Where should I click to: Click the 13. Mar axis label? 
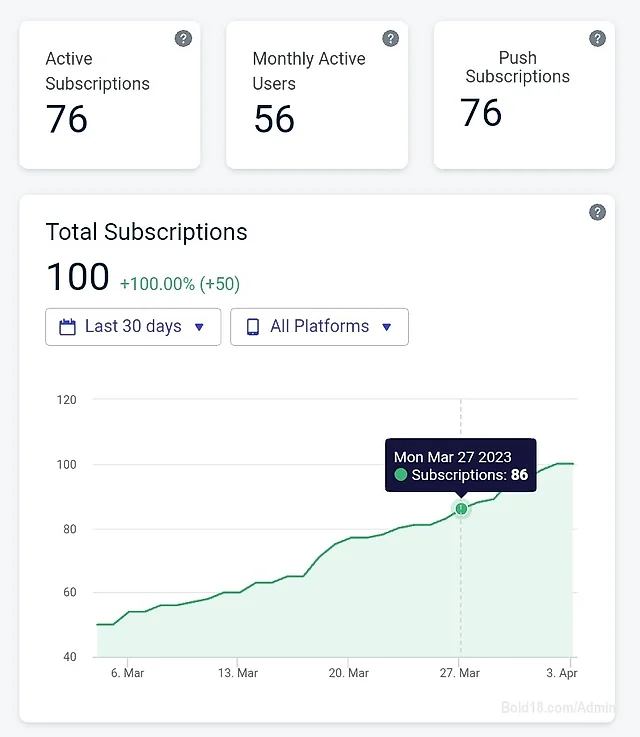[238, 673]
